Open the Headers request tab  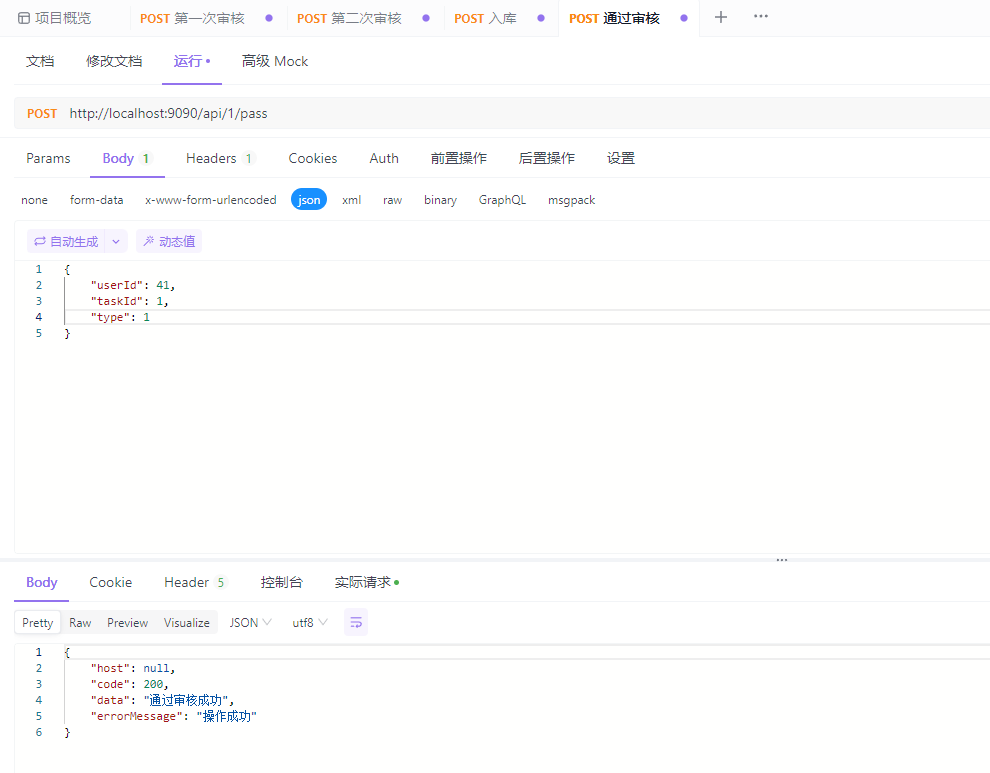coord(211,158)
